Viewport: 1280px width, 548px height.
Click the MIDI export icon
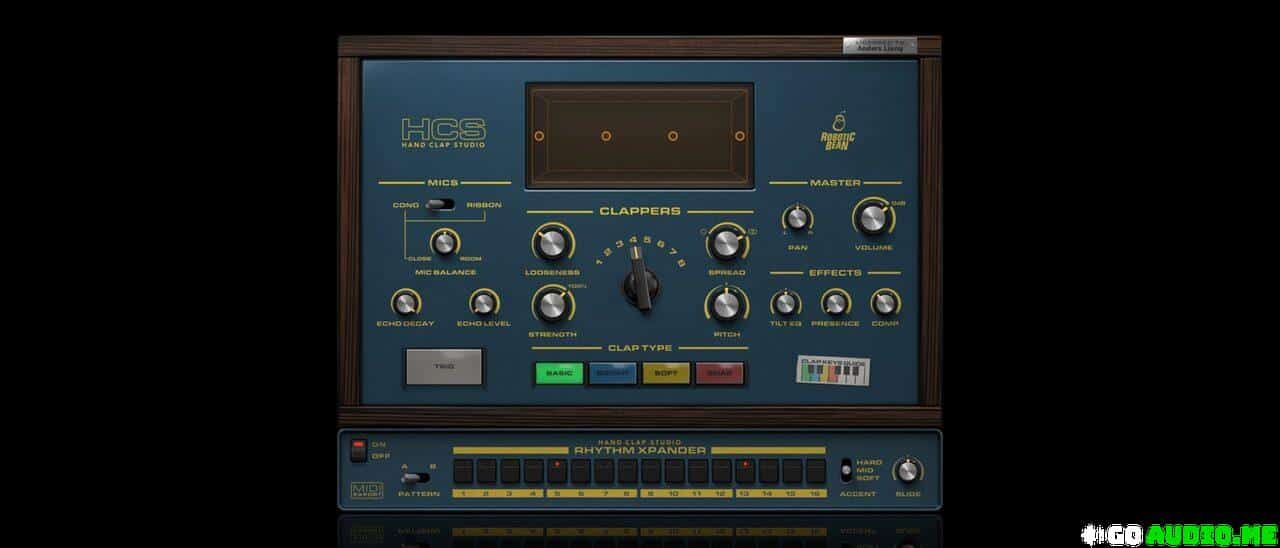(367, 489)
